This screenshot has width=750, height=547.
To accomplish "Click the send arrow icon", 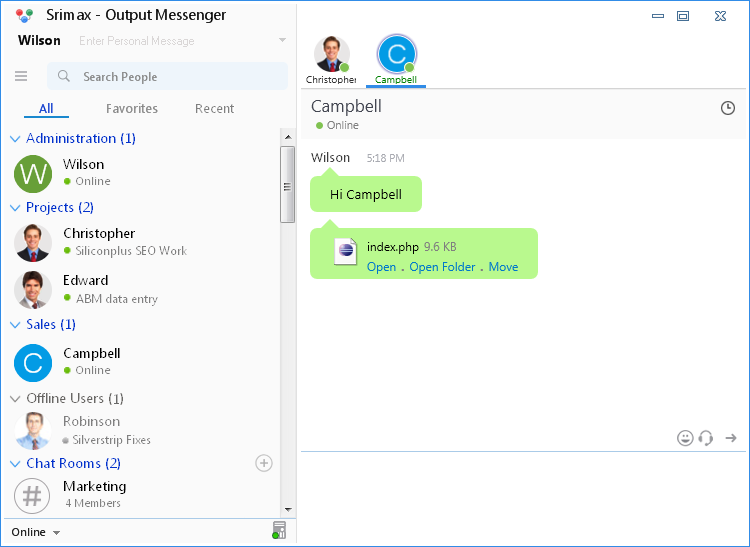I will click(x=731, y=438).
